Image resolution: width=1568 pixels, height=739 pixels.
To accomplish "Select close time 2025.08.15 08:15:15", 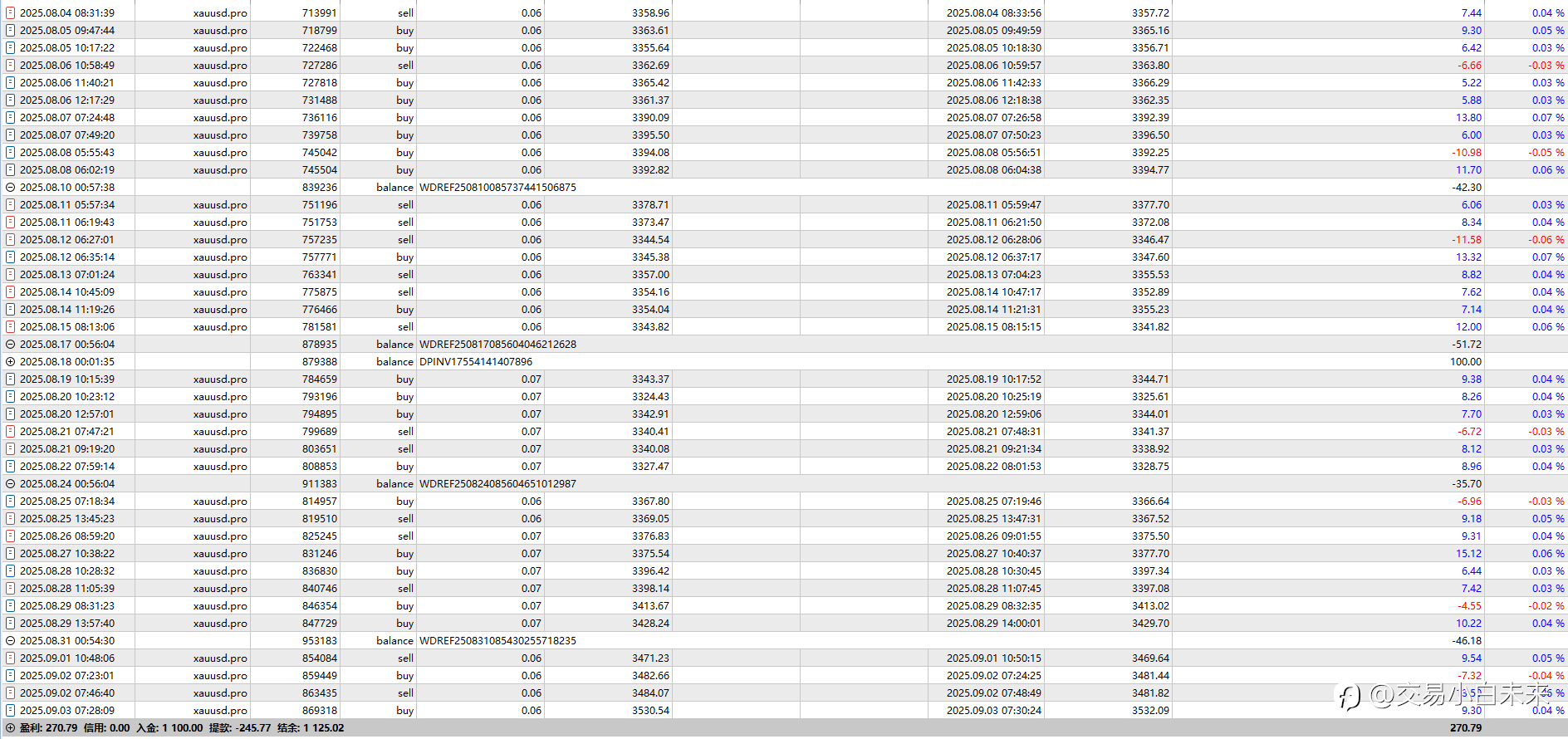I will click(x=993, y=326).
